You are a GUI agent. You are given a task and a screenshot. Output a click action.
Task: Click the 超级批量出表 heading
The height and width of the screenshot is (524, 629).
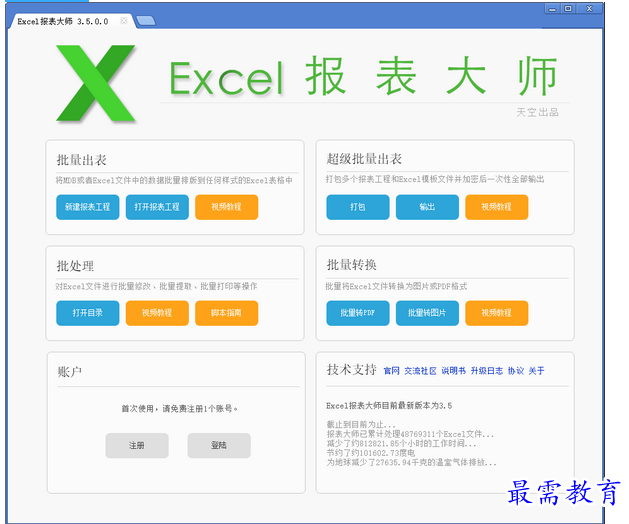(x=364, y=159)
